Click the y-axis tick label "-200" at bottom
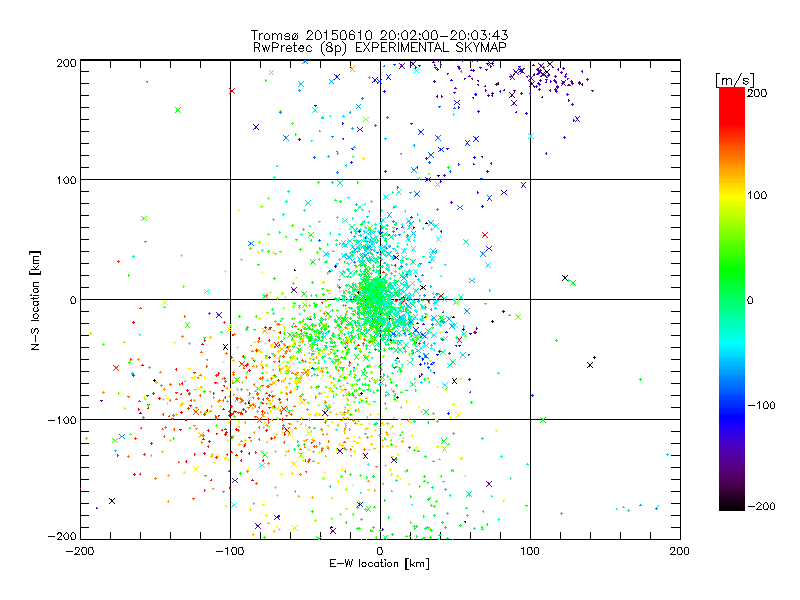Image resolution: width=800 pixels, height=600 pixels. coord(62,537)
